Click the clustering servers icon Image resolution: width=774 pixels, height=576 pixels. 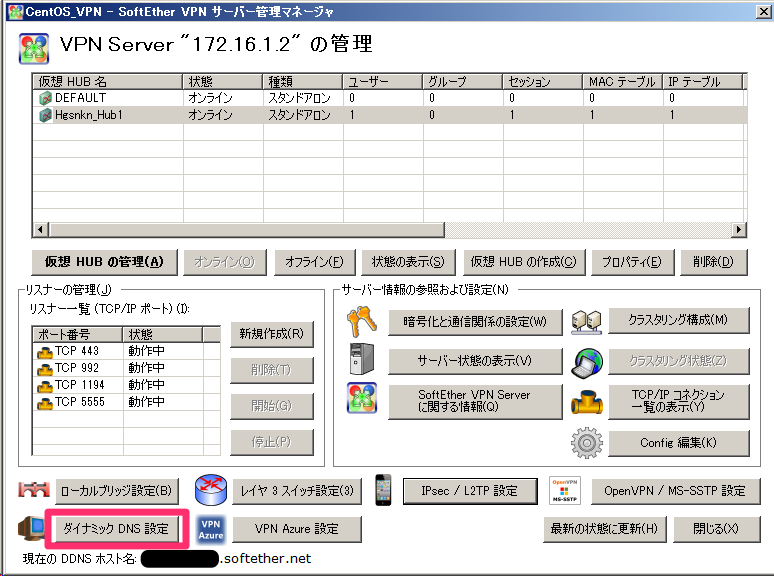click(586, 322)
